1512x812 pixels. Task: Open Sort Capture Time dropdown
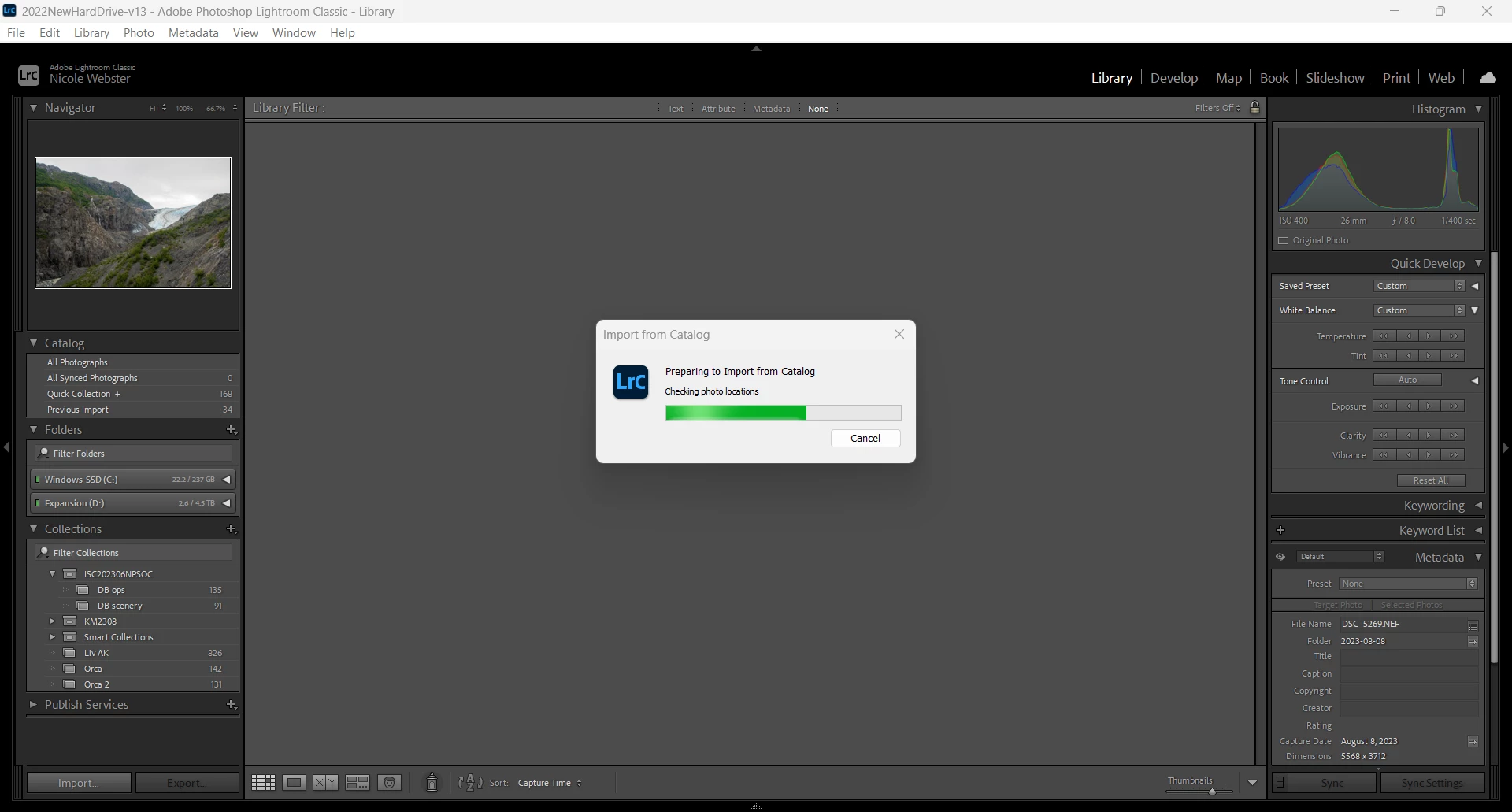coord(550,783)
